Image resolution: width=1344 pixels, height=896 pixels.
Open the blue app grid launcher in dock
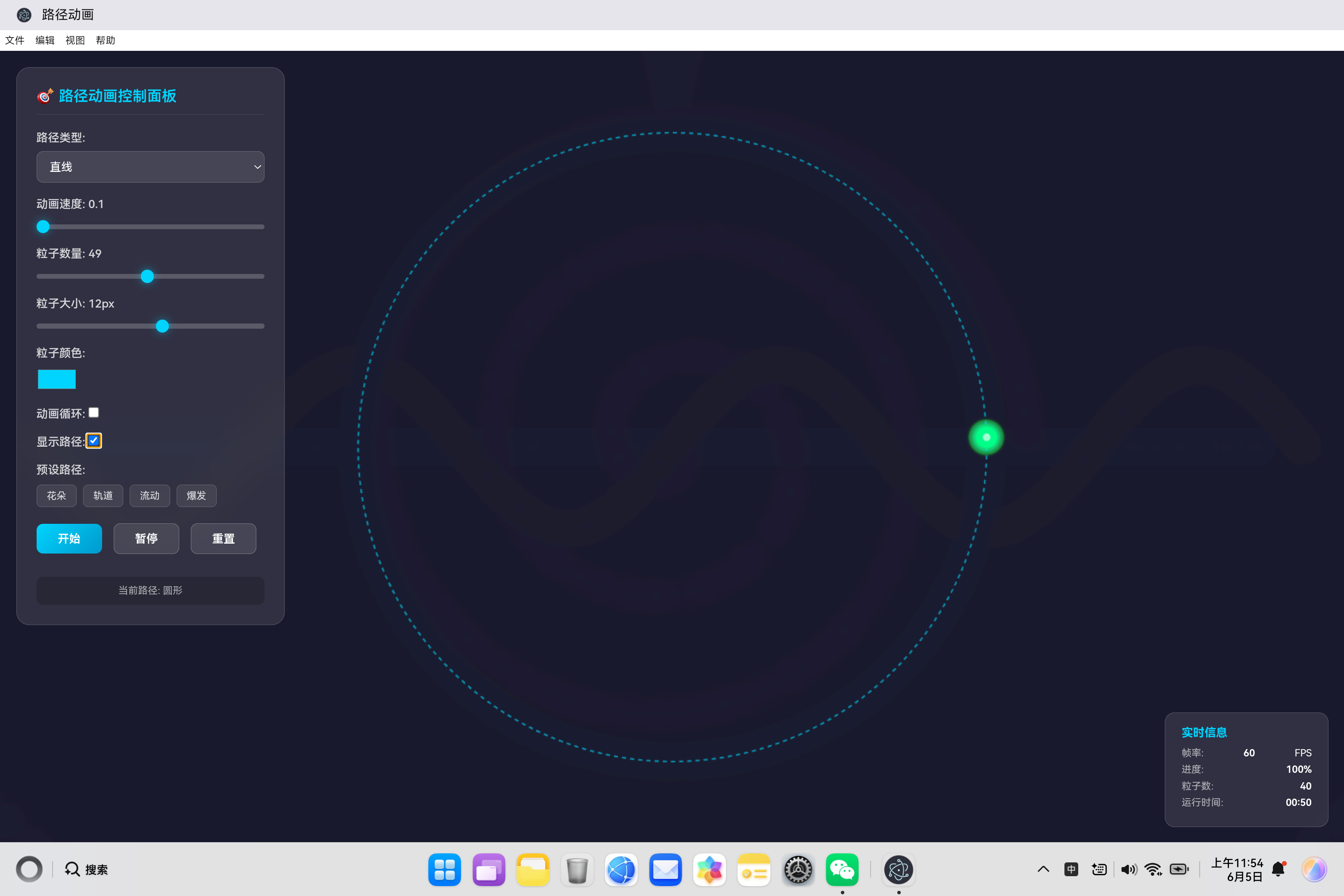(445, 869)
